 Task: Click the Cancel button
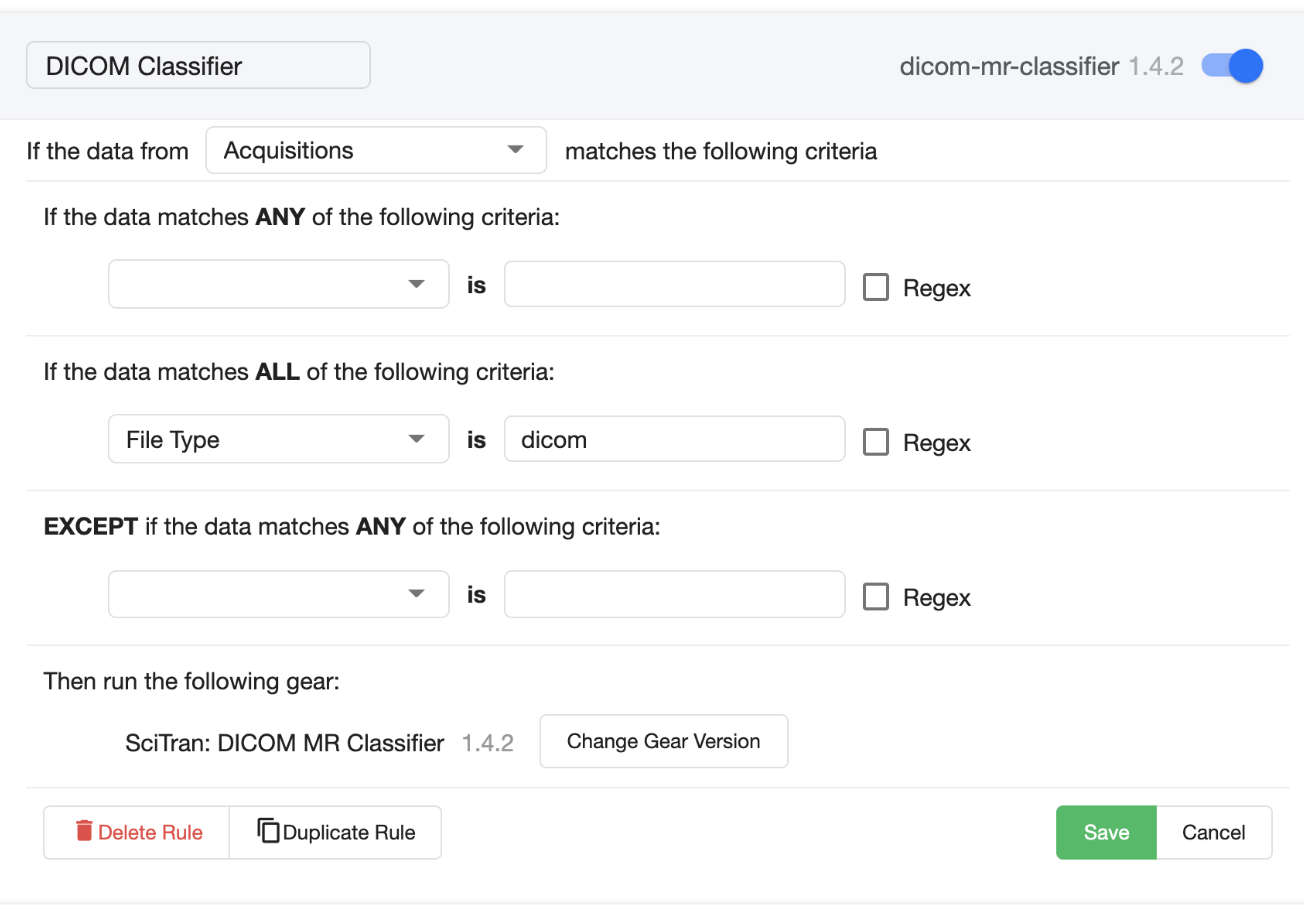1213,832
